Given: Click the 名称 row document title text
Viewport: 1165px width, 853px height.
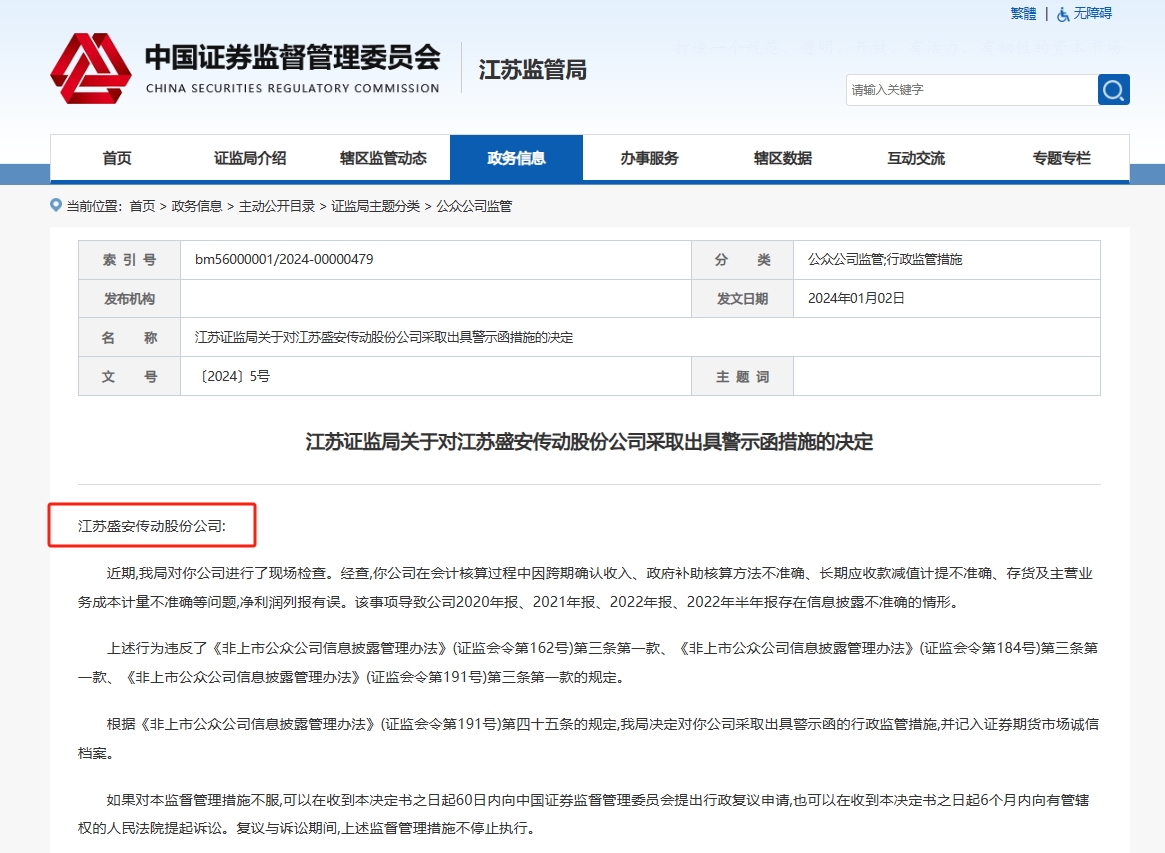Looking at the screenshot, I should pyautogui.click(x=384, y=337).
